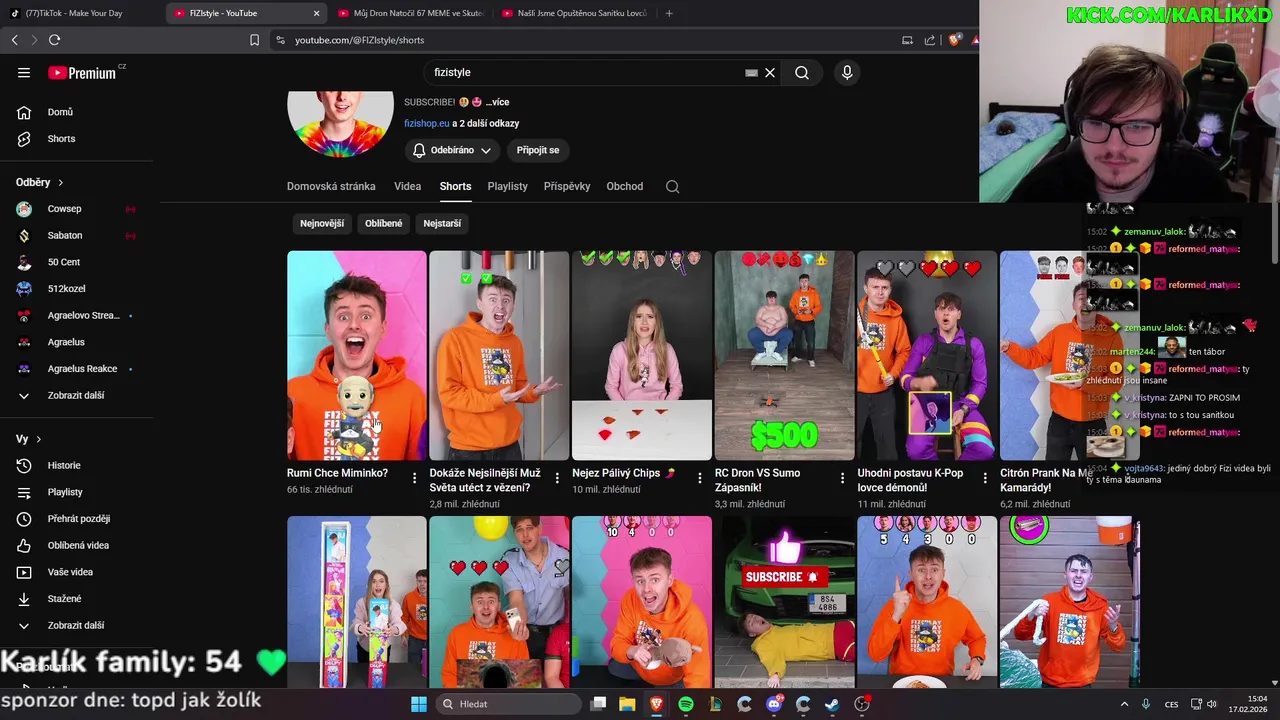The width and height of the screenshot is (1280, 720).
Task: Select the channel Shorts tab
Action: click(455, 186)
